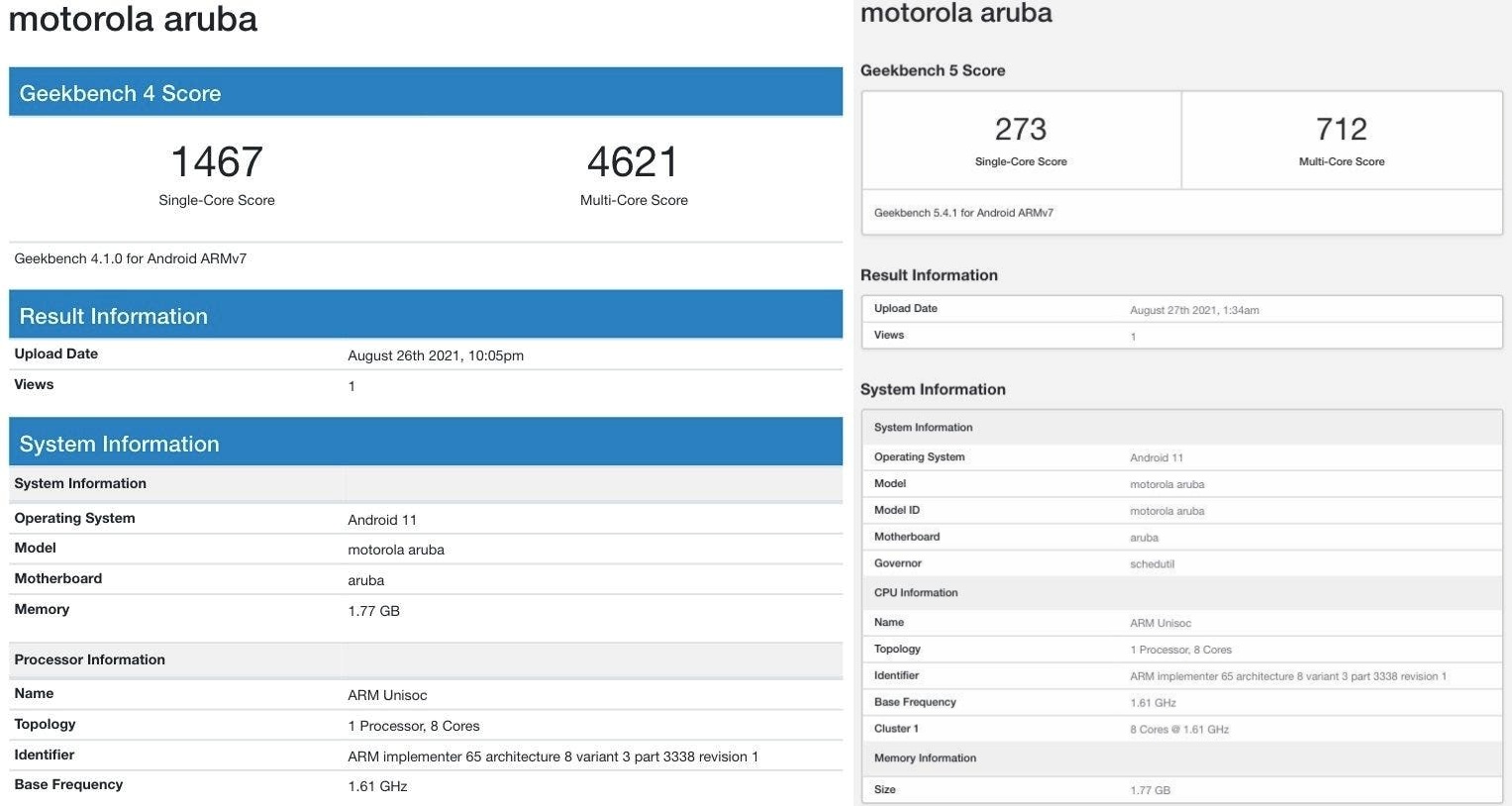
Task: Select the Cluster 1 row label
Action: [896, 729]
